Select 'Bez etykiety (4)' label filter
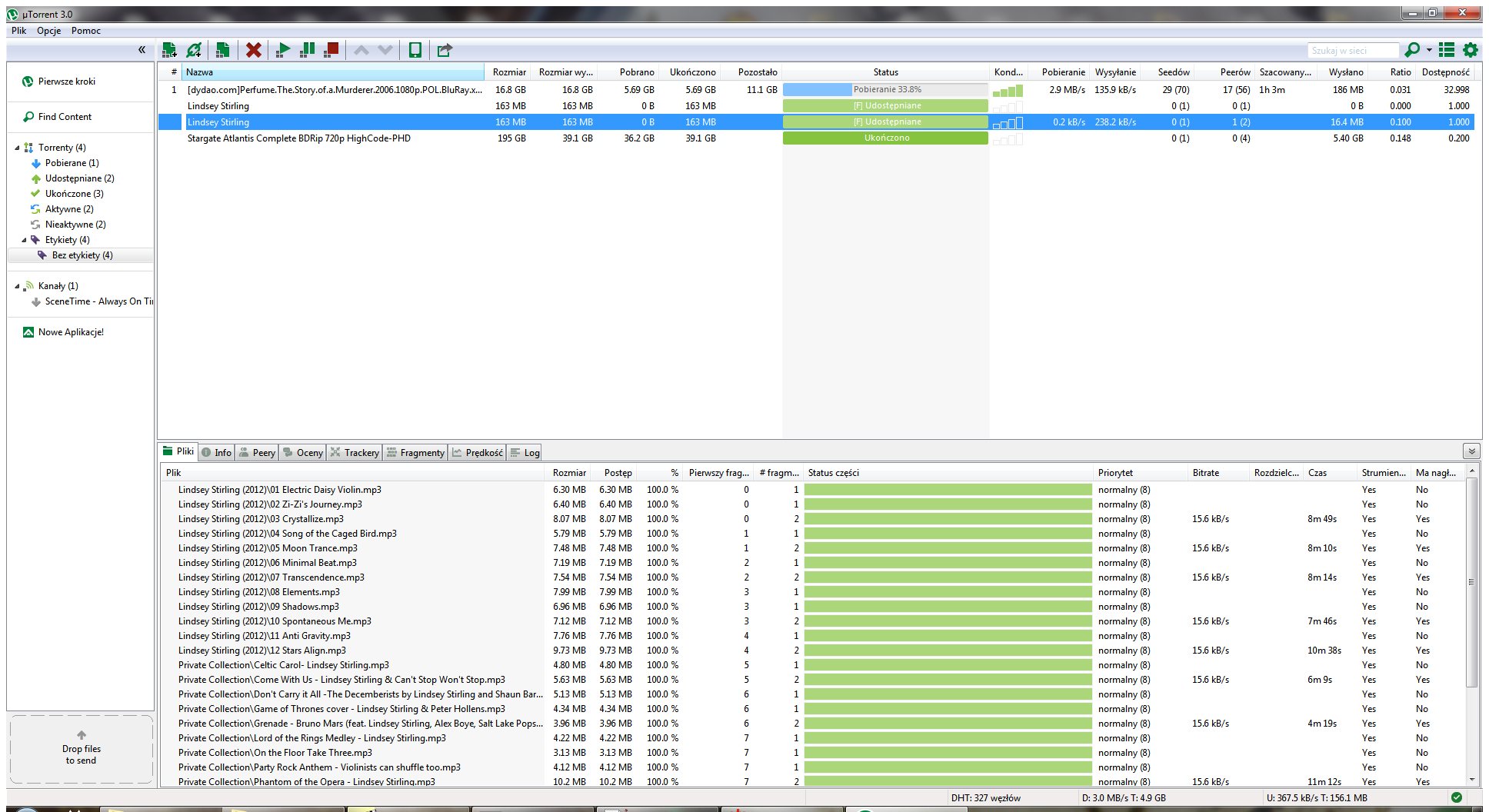Image resolution: width=1489 pixels, height=812 pixels. point(82,255)
